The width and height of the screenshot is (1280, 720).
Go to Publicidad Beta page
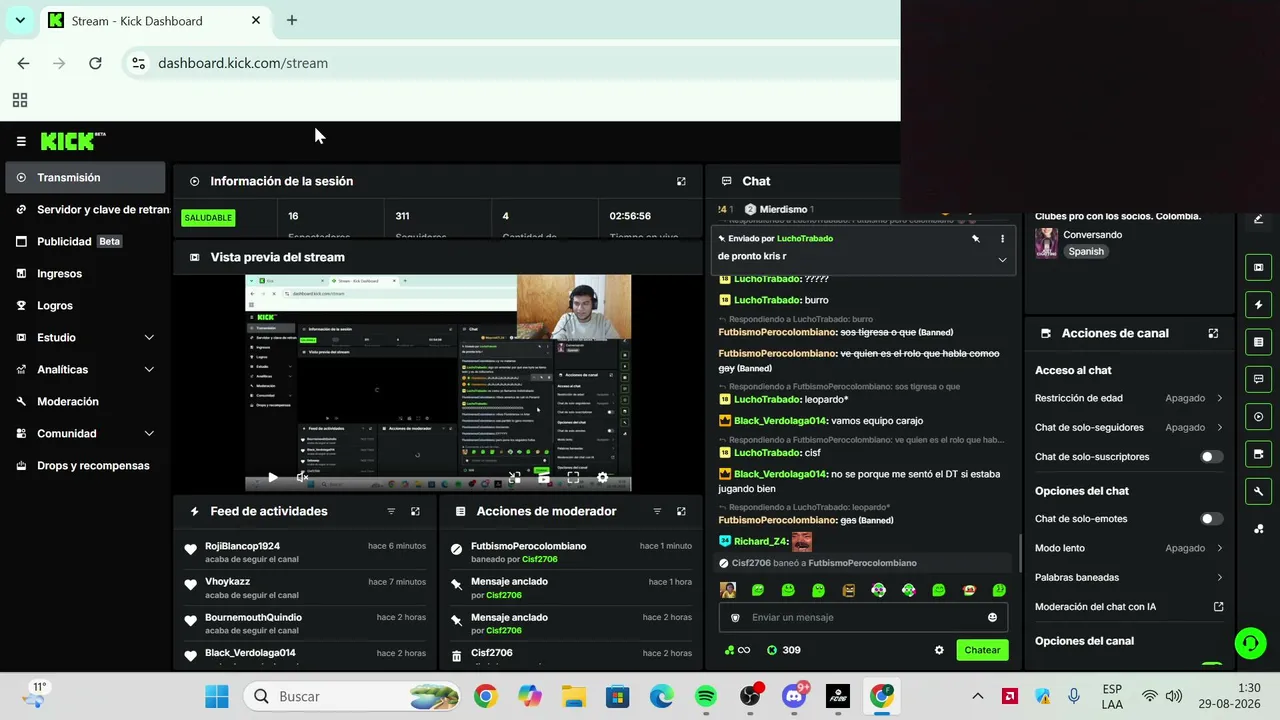coord(85,242)
